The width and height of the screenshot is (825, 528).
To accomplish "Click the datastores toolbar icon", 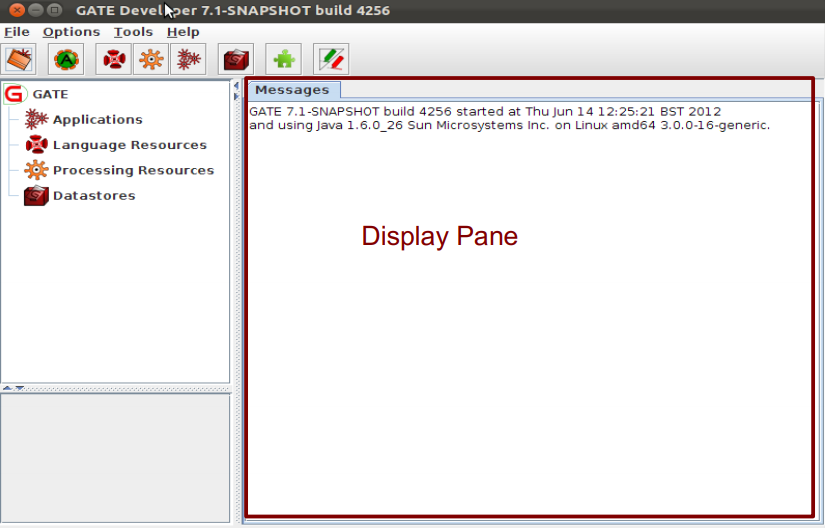I will [x=236, y=59].
